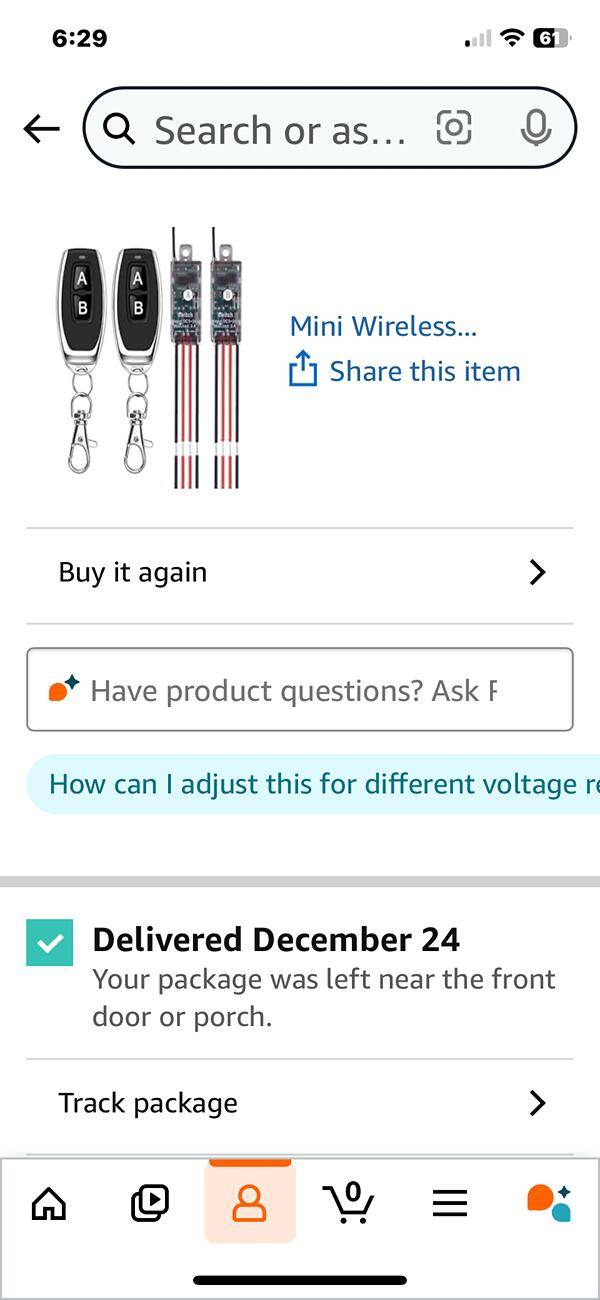Tap the share icon beside the product
The height and width of the screenshot is (1300, 600).
[302, 370]
